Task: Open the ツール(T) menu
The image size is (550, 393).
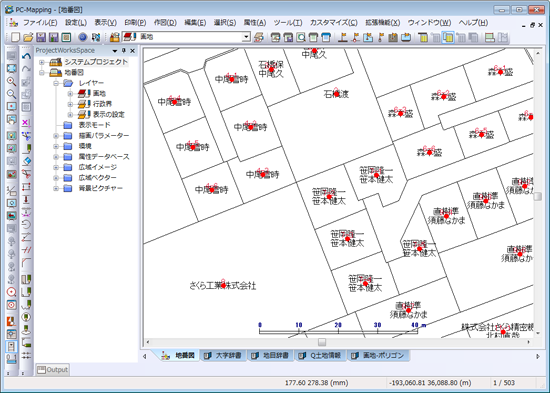Action: coord(288,23)
